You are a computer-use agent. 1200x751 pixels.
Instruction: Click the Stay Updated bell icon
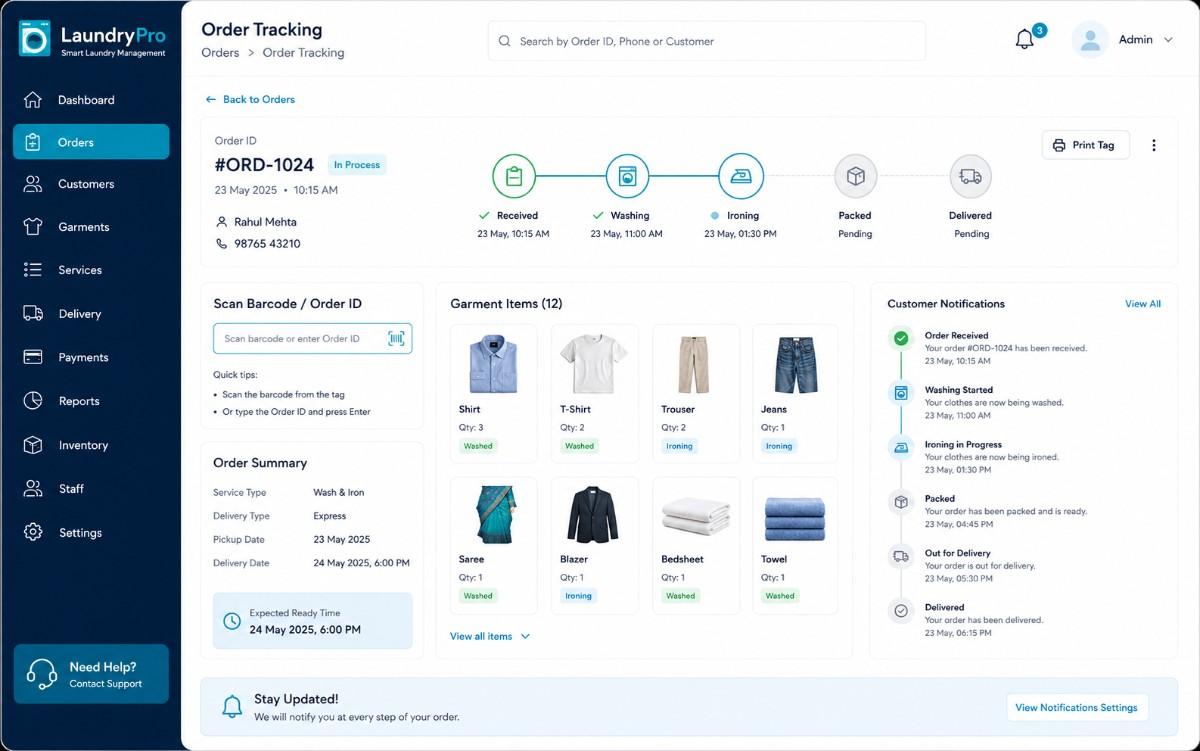(x=231, y=707)
